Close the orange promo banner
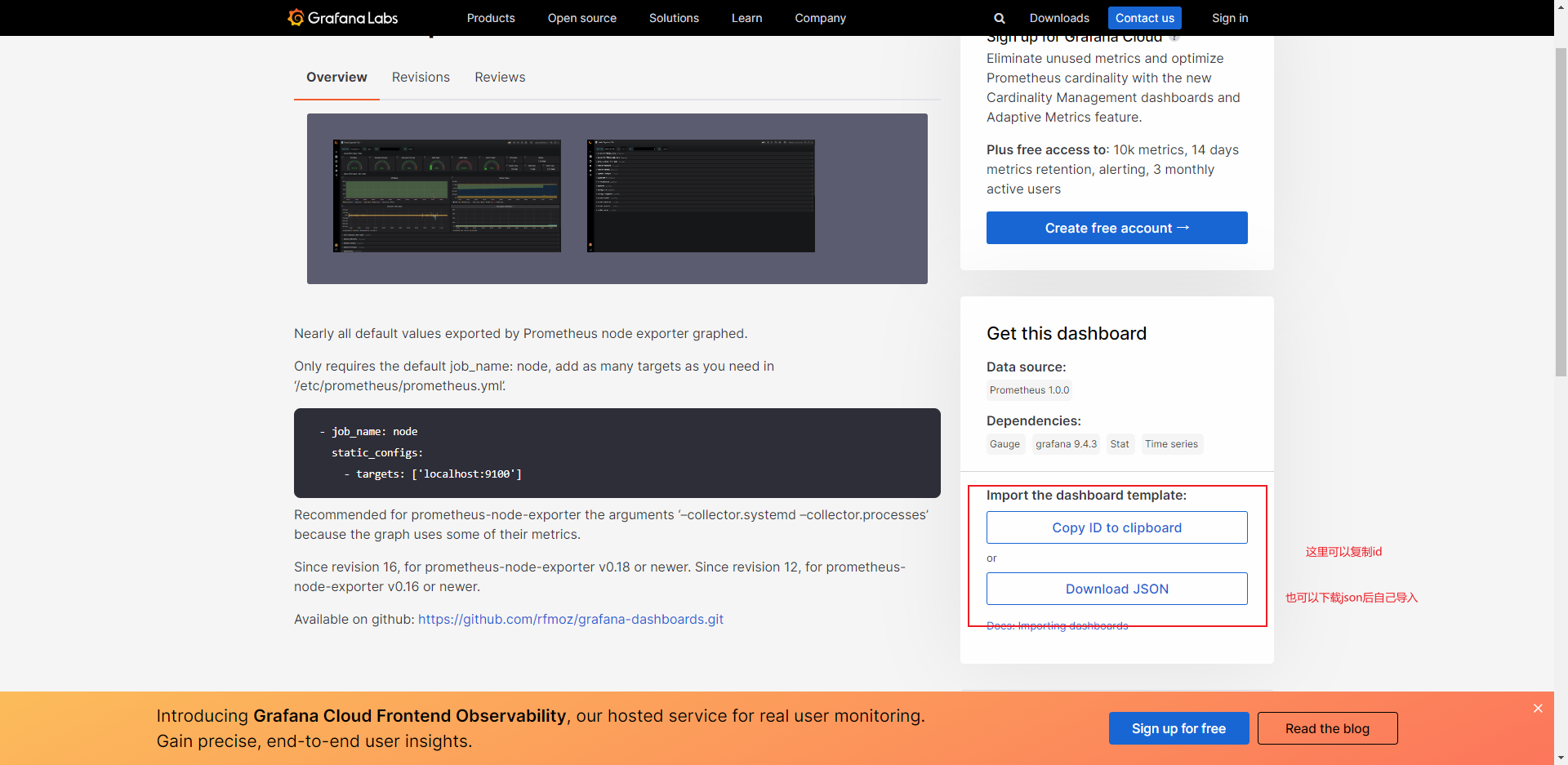 (1538, 708)
